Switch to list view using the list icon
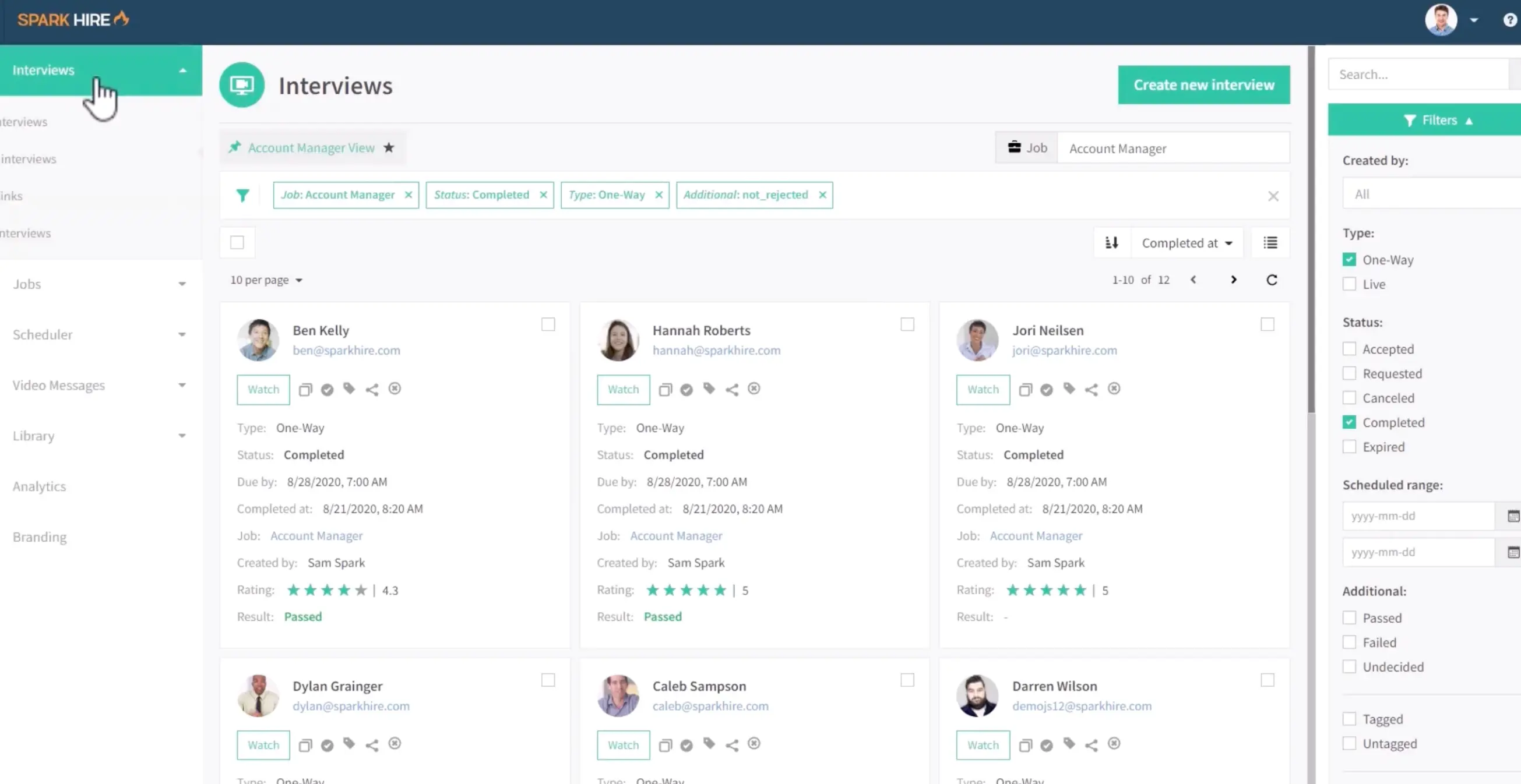The width and height of the screenshot is (1521, 784). click(x=1270, y=242)
